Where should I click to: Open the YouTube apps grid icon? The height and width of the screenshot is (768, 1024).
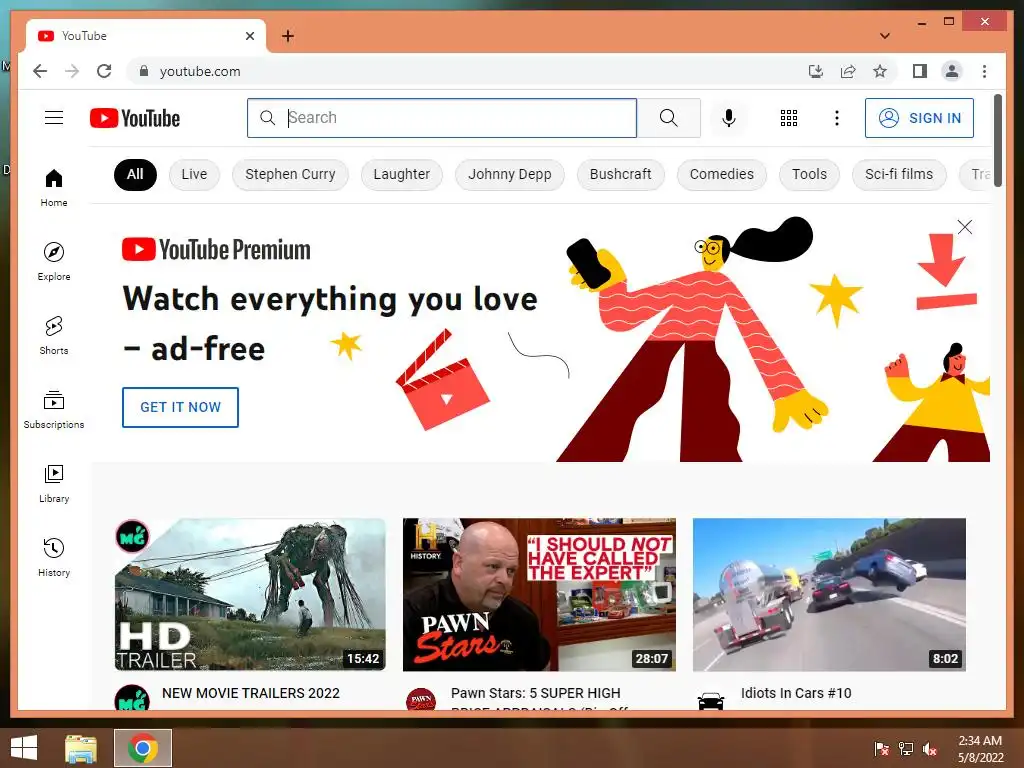pyautogui.click(x=789, y=118)
